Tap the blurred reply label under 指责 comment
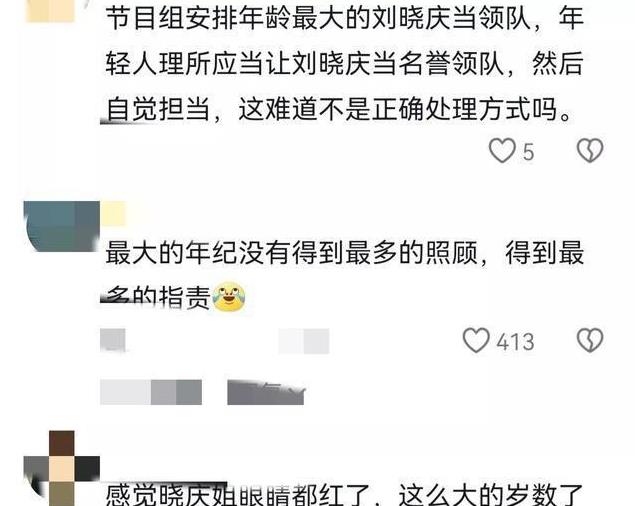The image size is (635, 506). (x=304, y=341)
